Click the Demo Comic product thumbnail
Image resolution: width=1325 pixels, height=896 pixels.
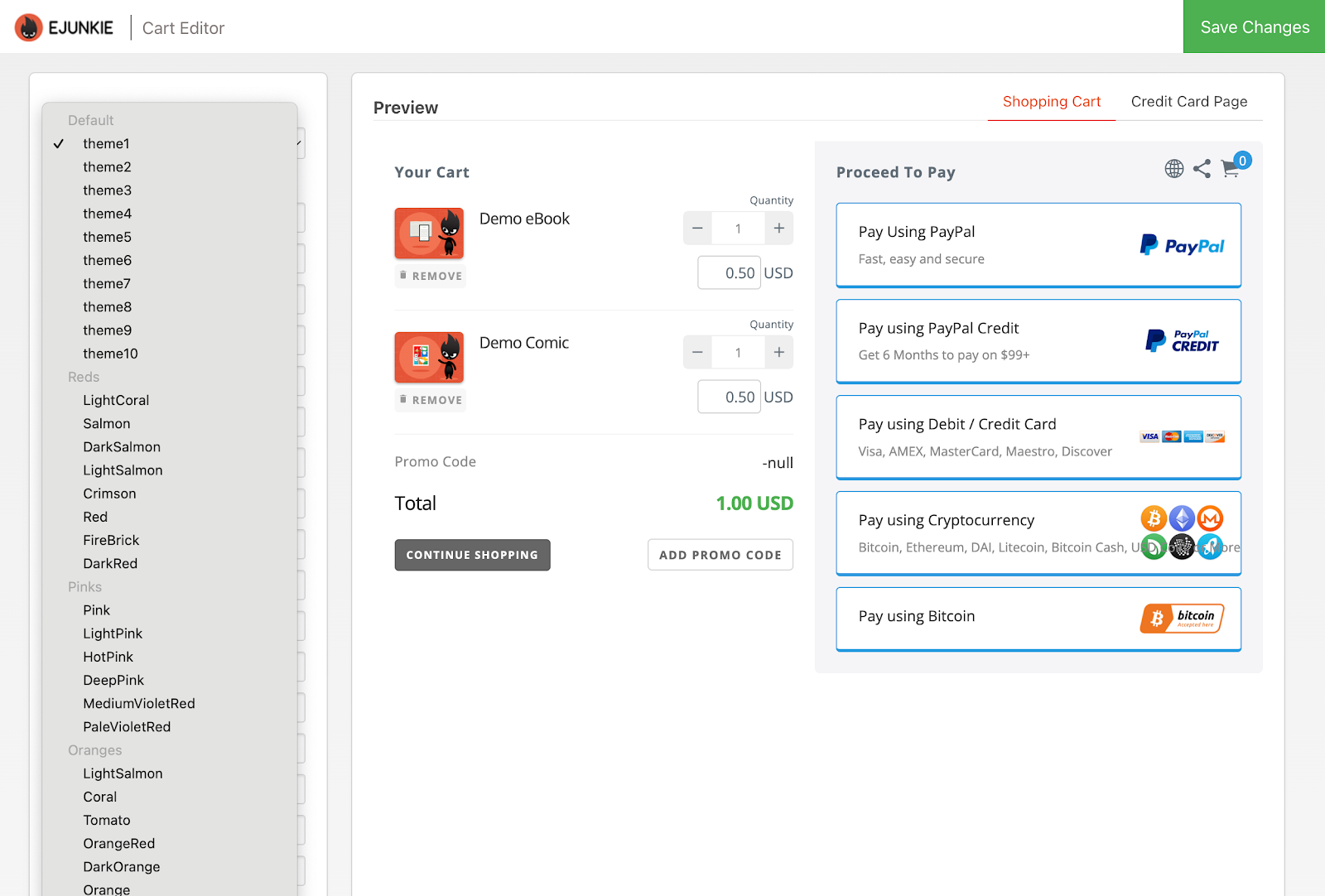[x=429, y=357]
